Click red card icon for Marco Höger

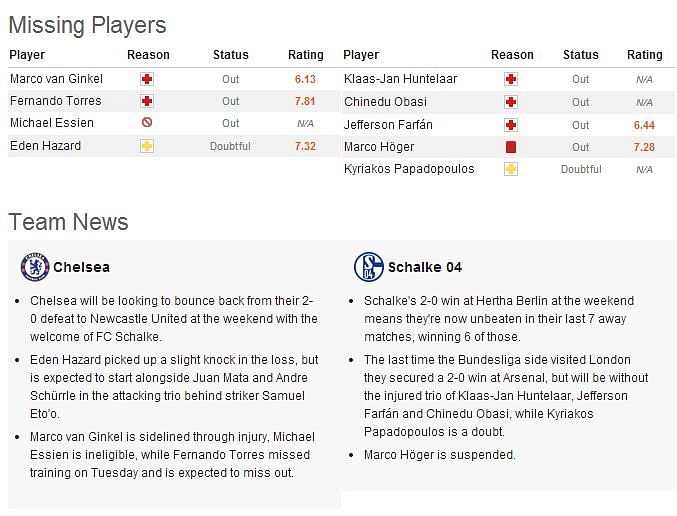(x=511, y=147)
